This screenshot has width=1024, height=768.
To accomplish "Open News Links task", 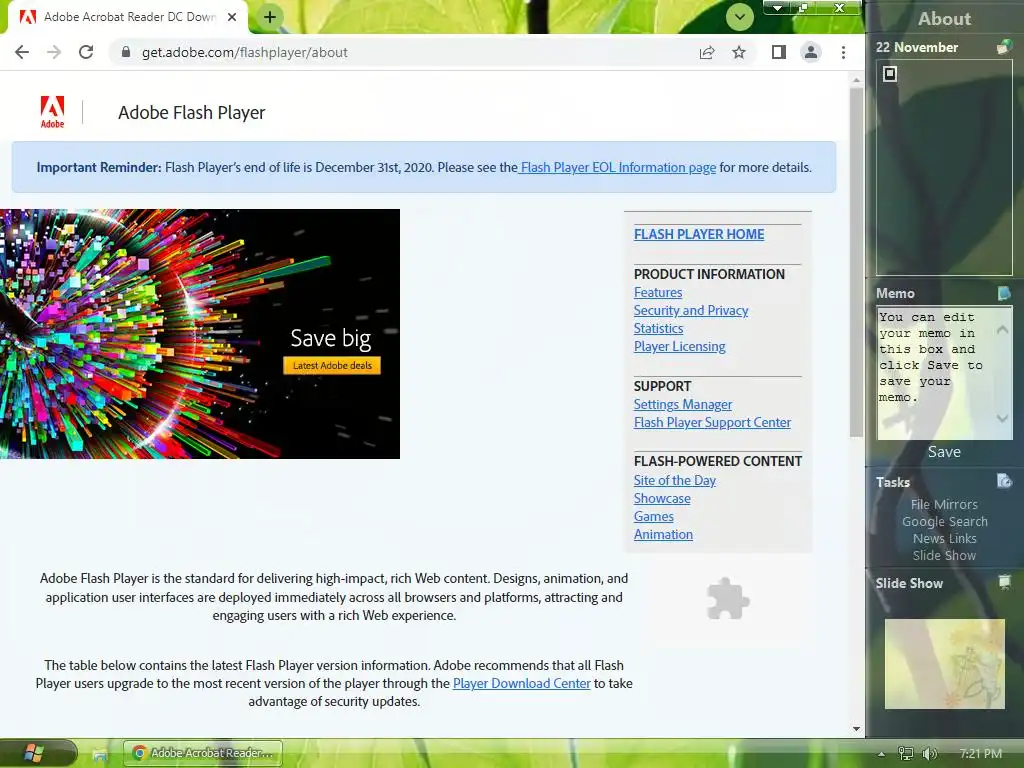I will click(x=944, y=538).
